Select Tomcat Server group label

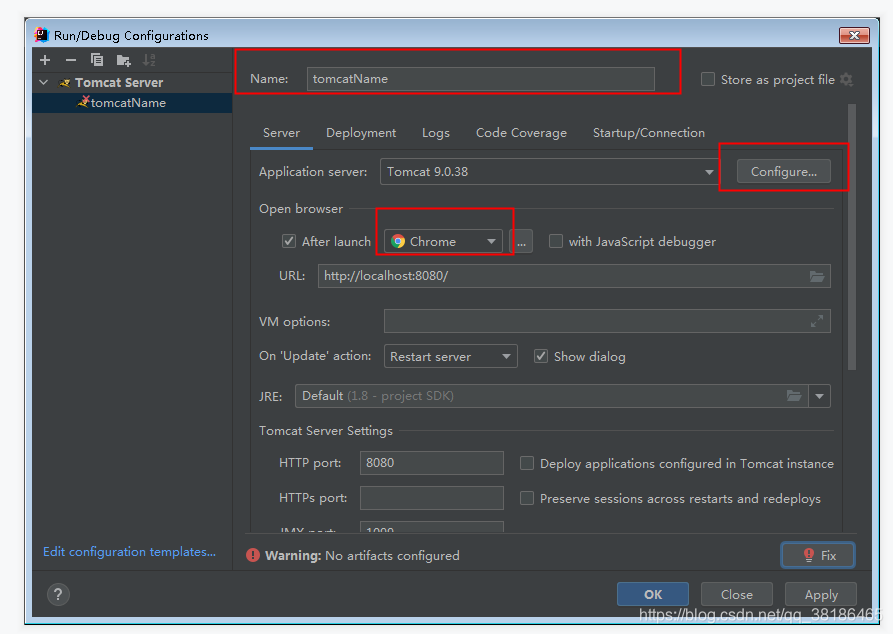click(x=119, y=83)
